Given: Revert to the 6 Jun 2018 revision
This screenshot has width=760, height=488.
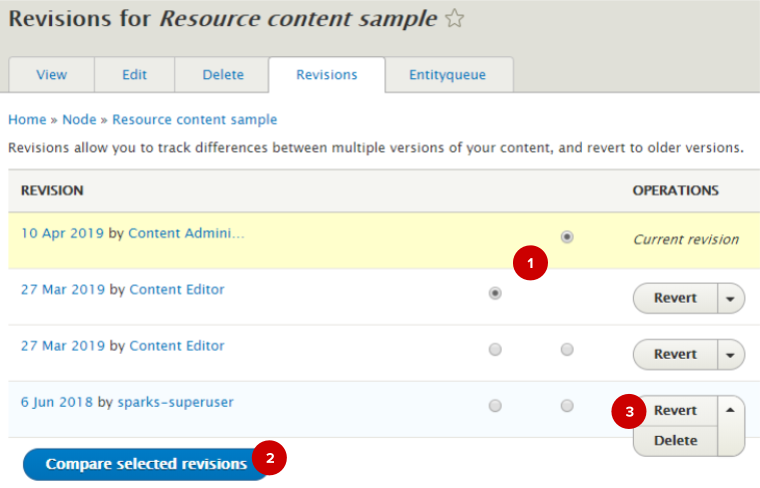Looking at the screenshot, I should tap(676, 410).
